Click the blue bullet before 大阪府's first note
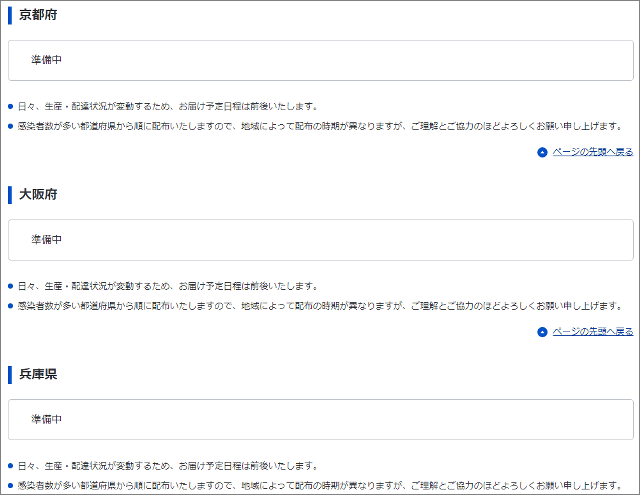This screenshot has height=495, width=640. tap(10, 286)
